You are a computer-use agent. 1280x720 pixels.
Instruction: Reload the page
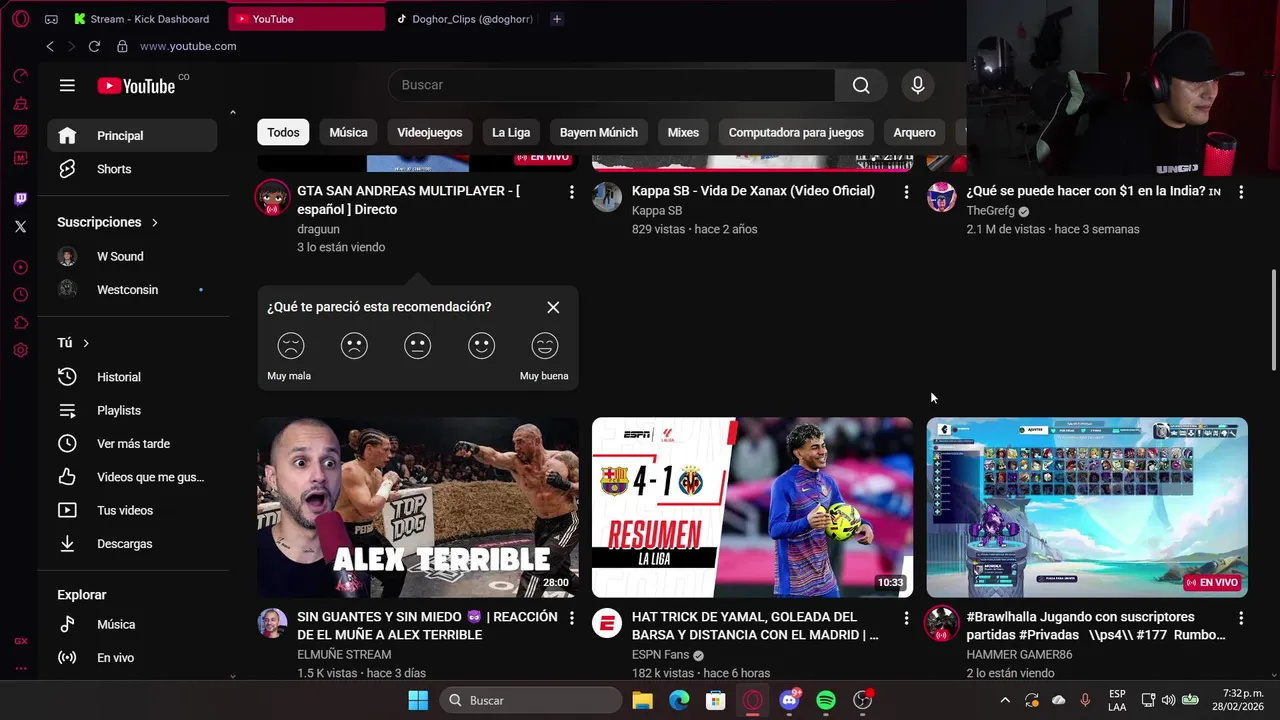pyautogui.click(x=94, y=46)
